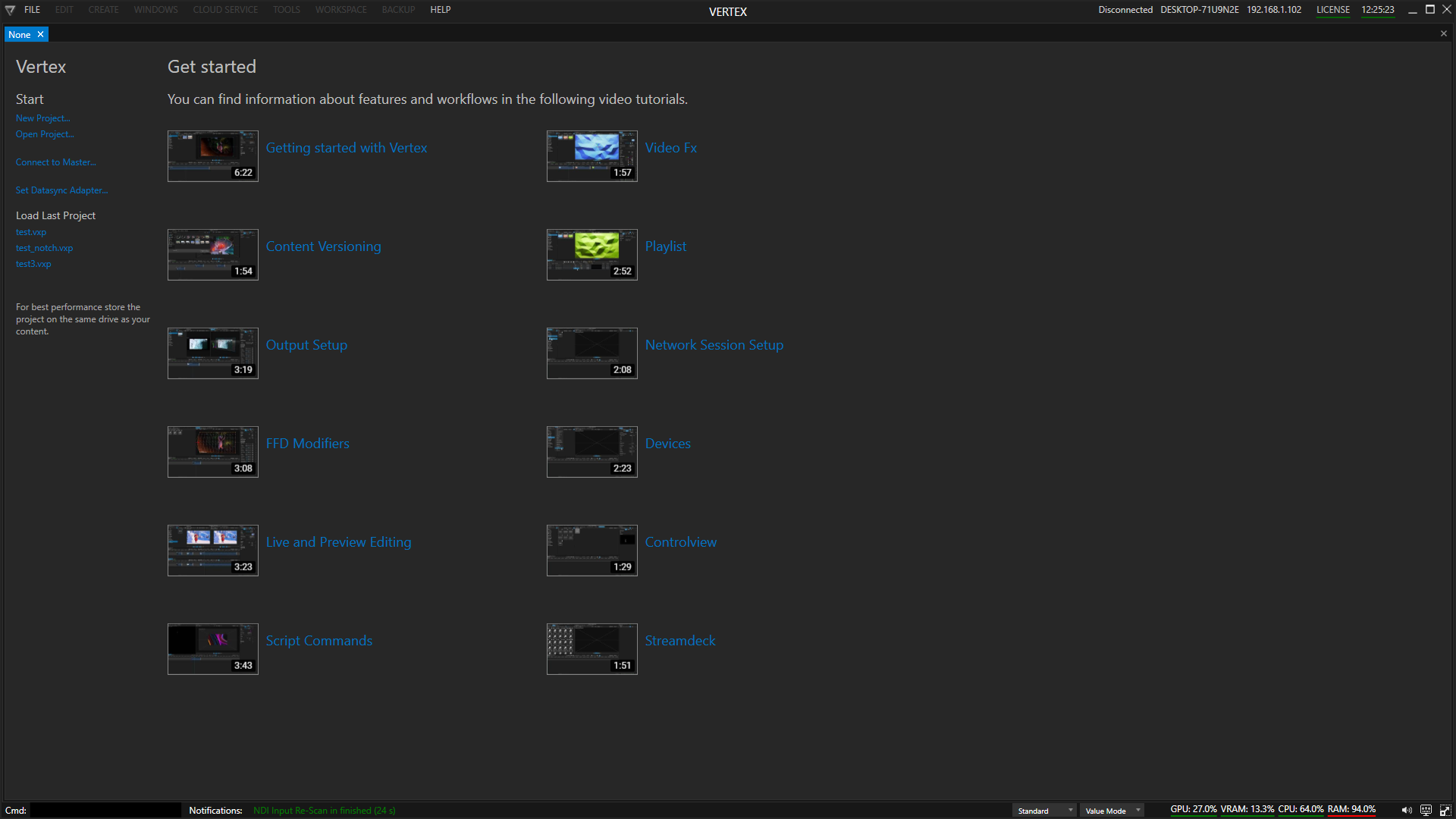The image size is (1456, 819).
Task: Maximize the Vertex window
Action: tap(1430, 10)
